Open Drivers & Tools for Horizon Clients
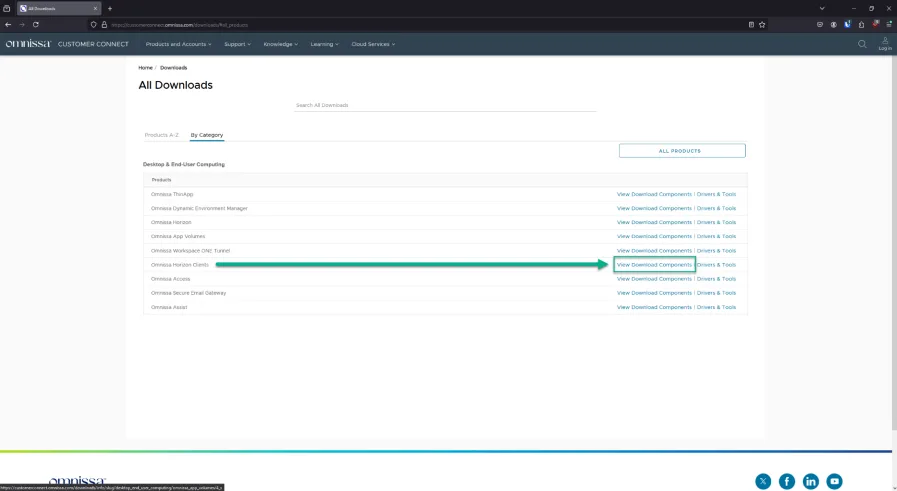The width and height of the screenshot is (897, 491). (716, 265)
